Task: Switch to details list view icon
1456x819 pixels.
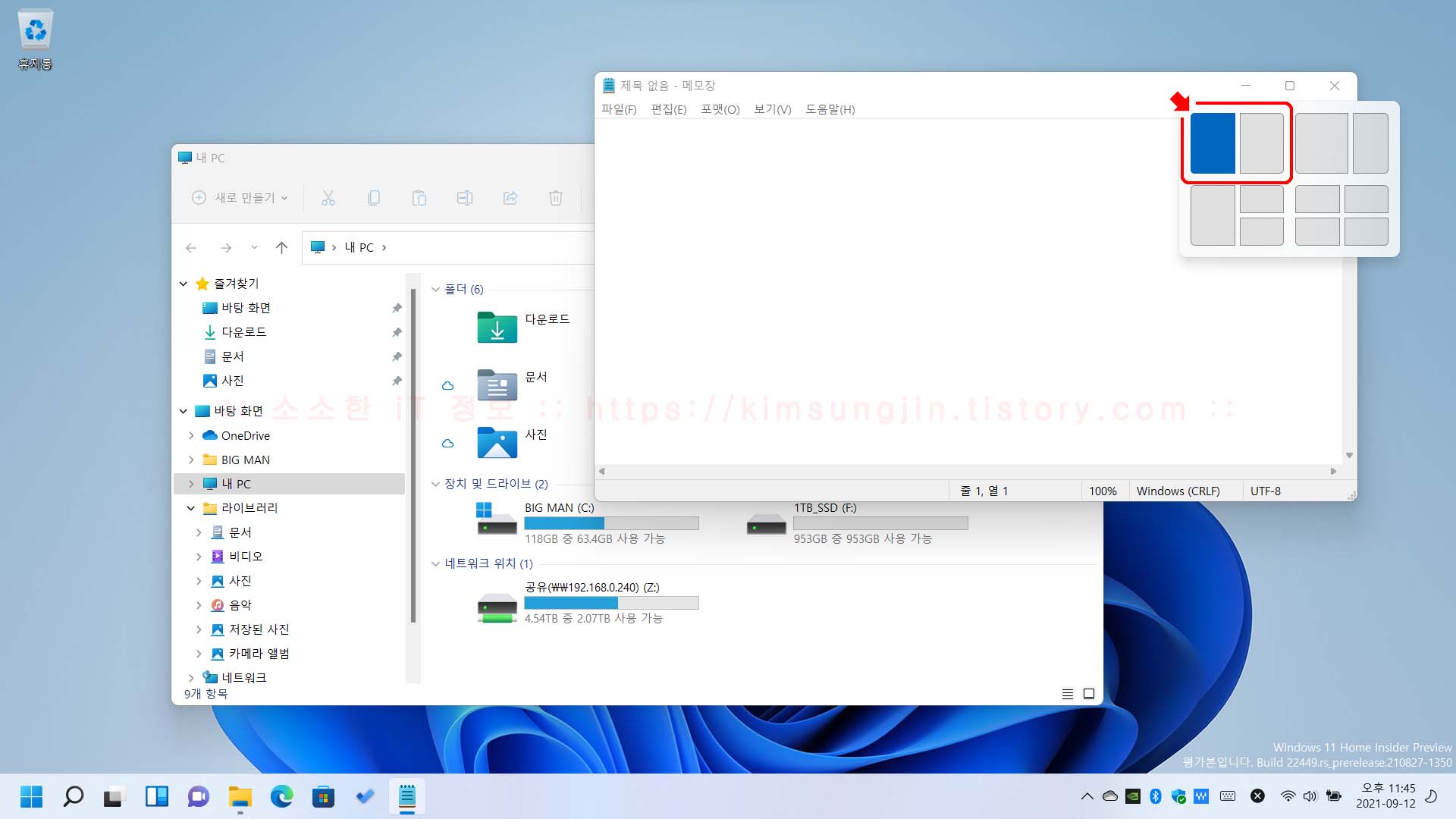Action: pyautogui.click(x=1067, y=694)
